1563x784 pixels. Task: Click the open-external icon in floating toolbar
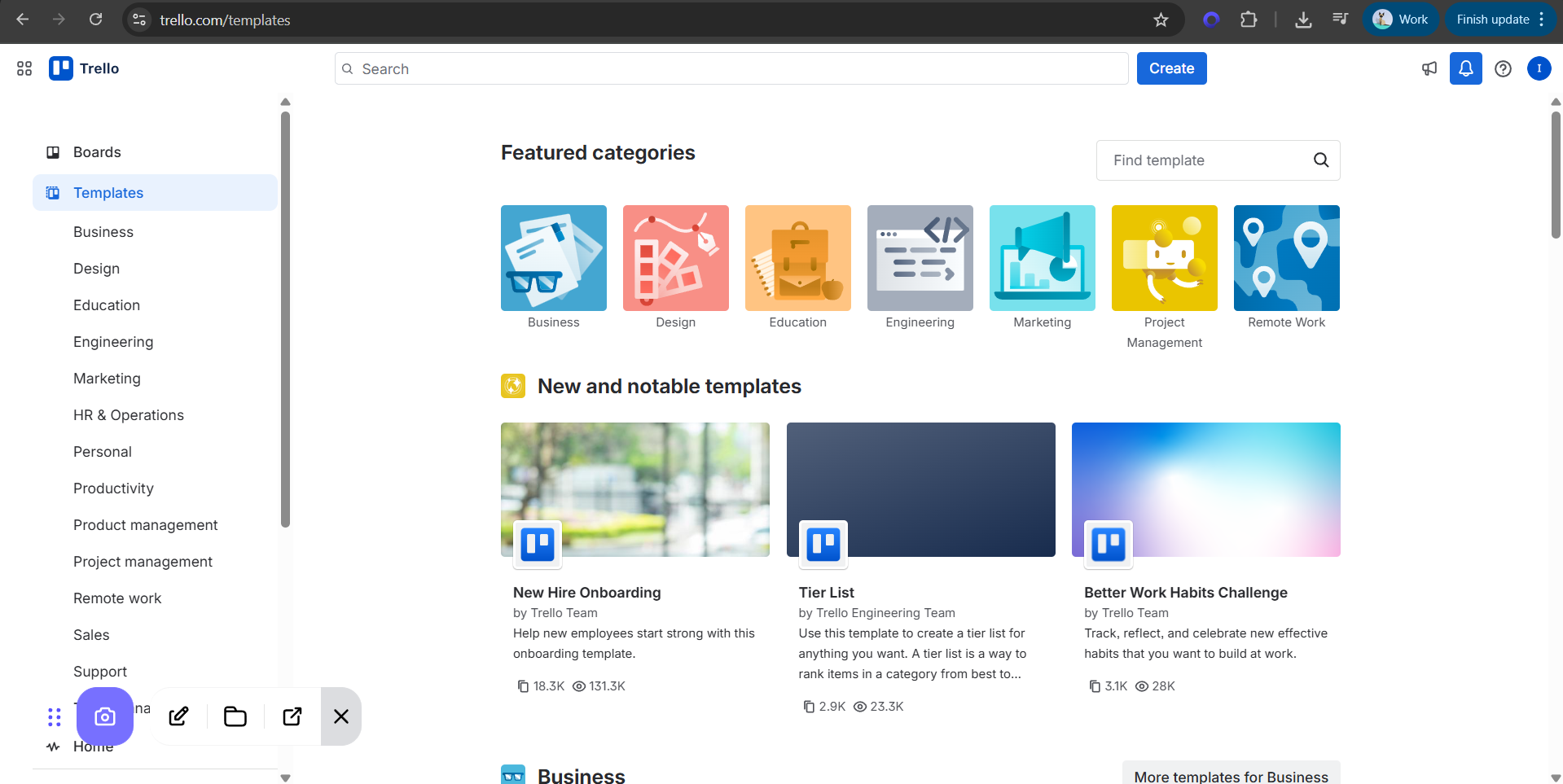(x=292, y=716)
